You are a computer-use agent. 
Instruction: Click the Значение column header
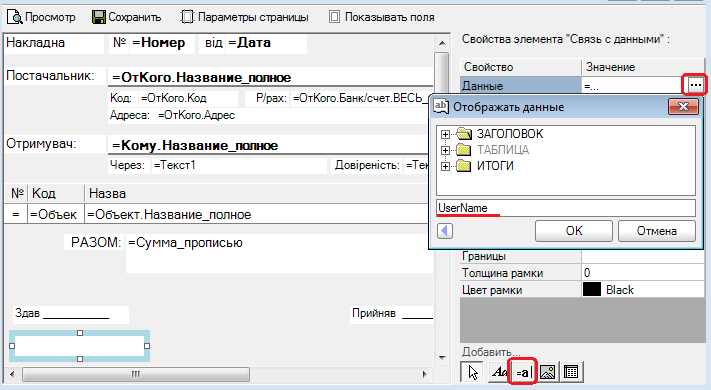tap(643, 67)
